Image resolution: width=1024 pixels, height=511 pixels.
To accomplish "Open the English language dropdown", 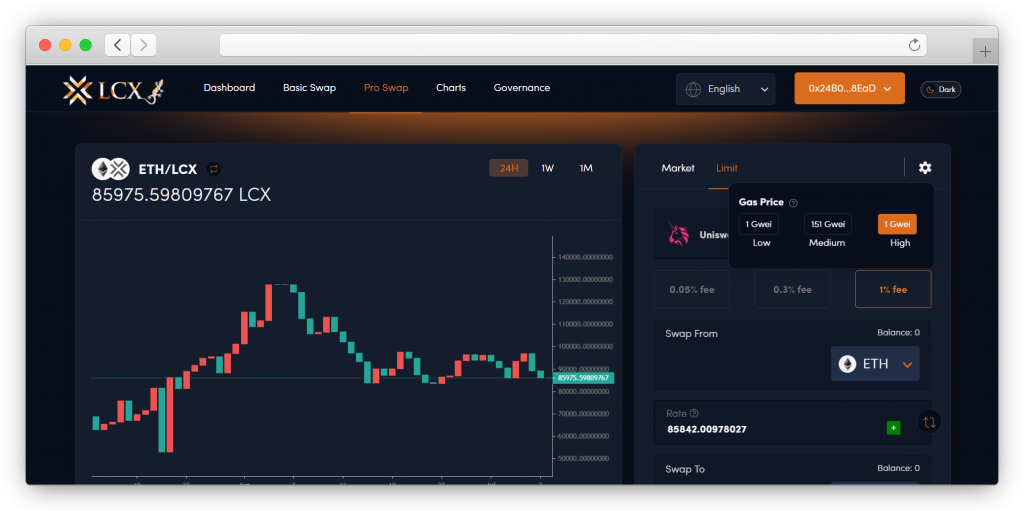I will [x=726, y=89].
